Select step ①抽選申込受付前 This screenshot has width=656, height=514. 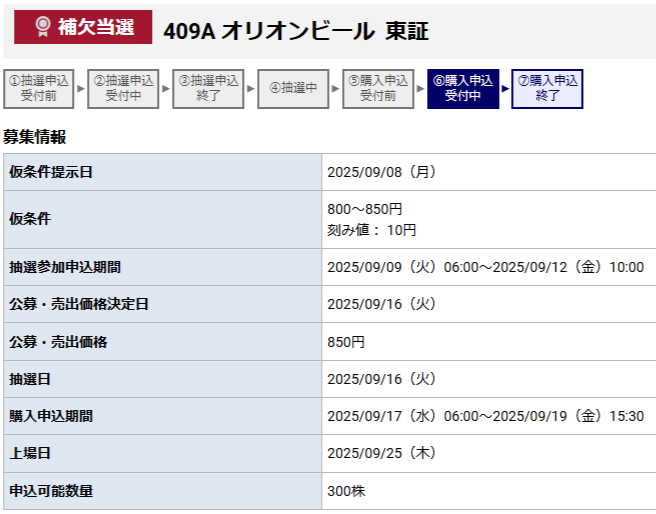pos(38,89)
